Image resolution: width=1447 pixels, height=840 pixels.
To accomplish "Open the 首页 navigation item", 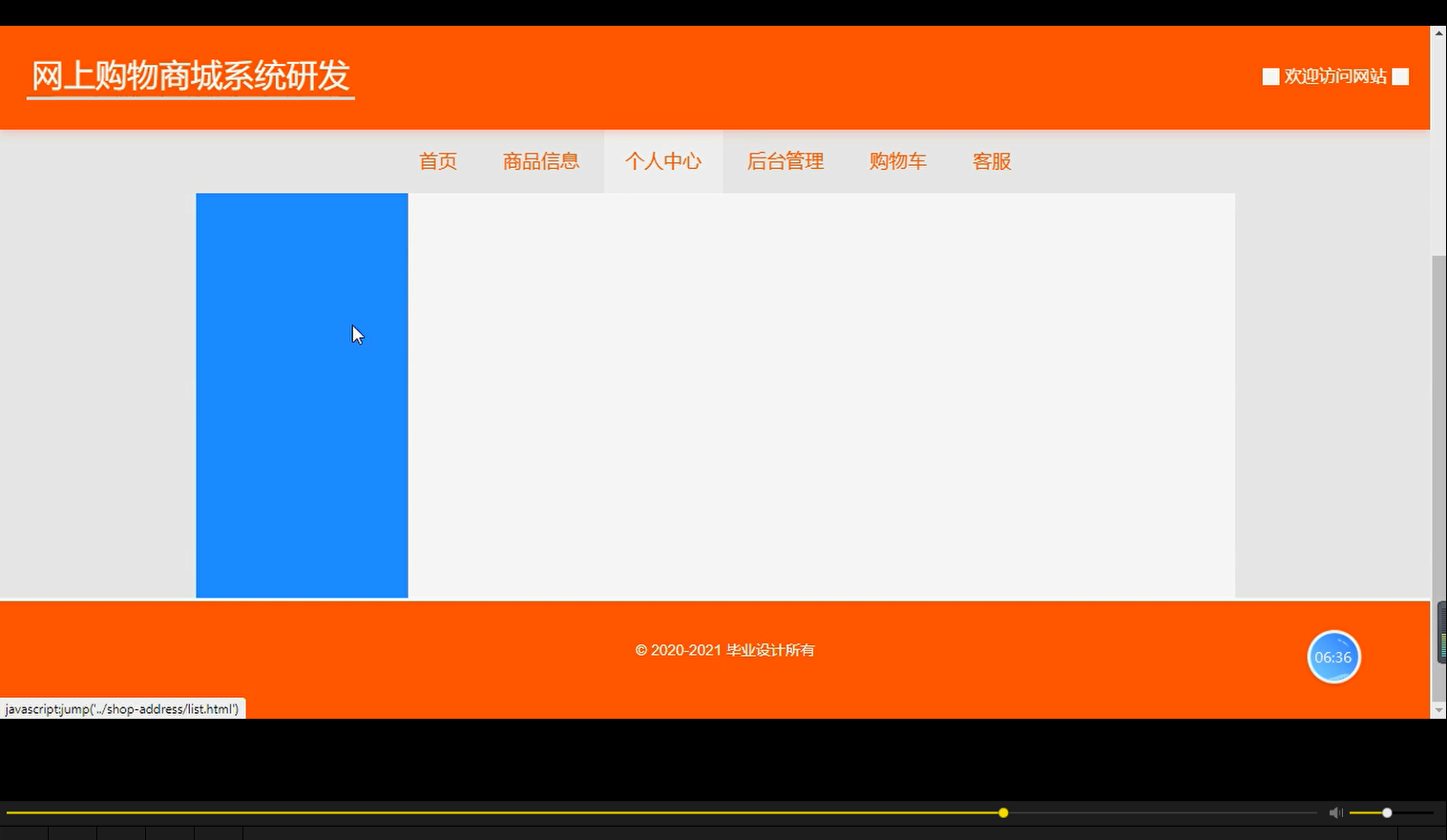I will click(437, 161).
